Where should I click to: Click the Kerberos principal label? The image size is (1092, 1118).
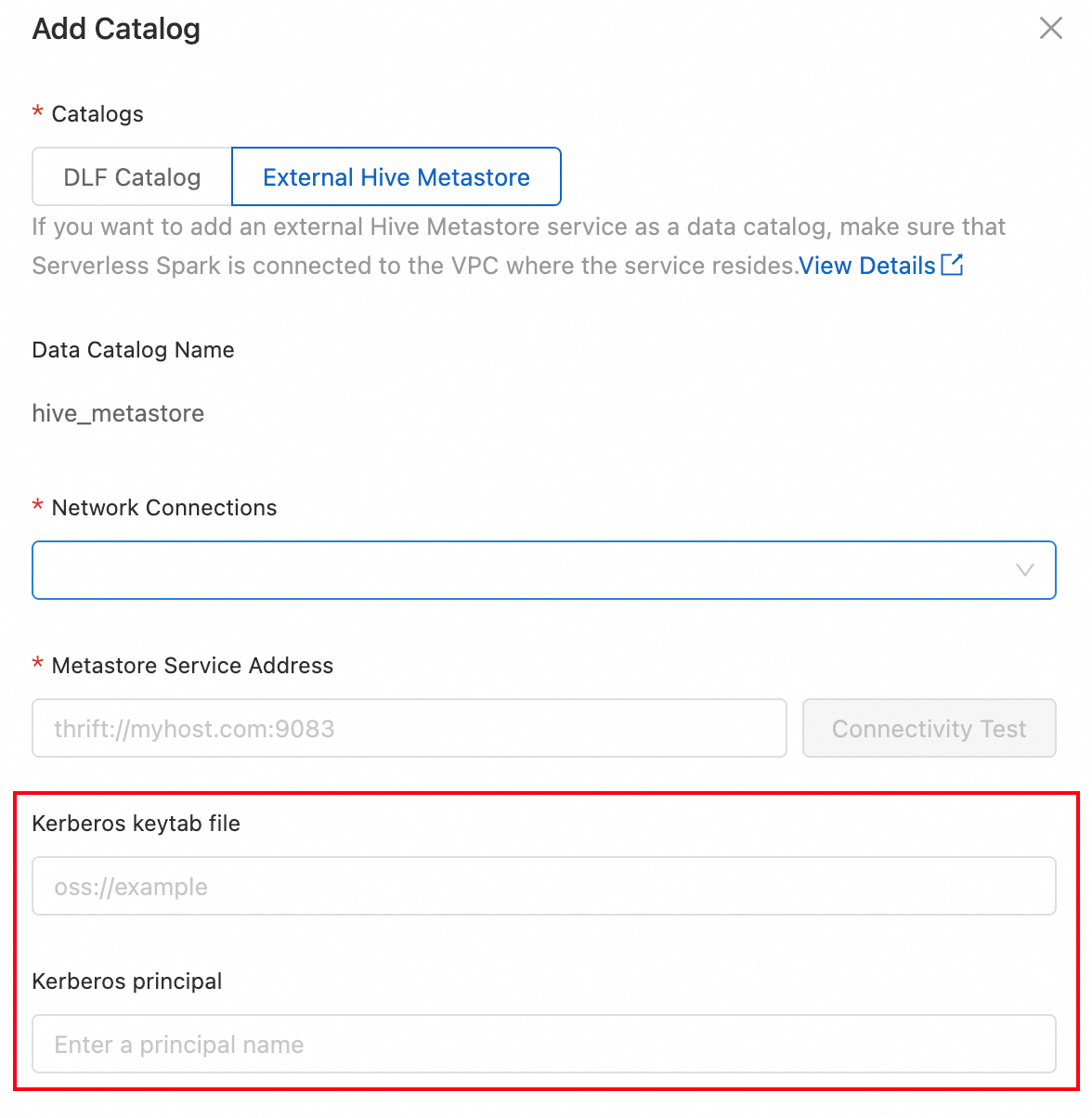coord(127,981)
